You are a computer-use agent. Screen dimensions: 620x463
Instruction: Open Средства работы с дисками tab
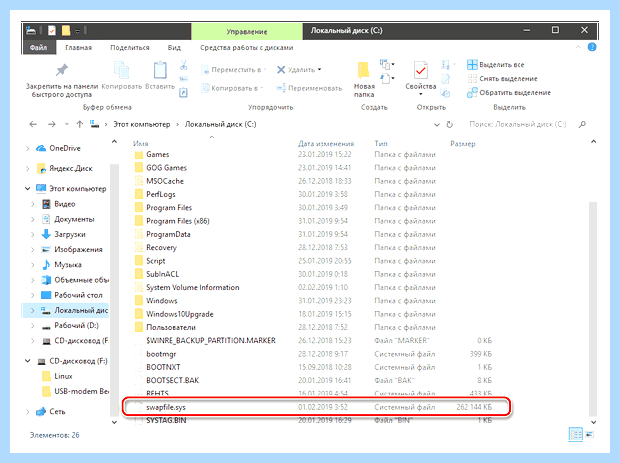(x=246, y=47)
